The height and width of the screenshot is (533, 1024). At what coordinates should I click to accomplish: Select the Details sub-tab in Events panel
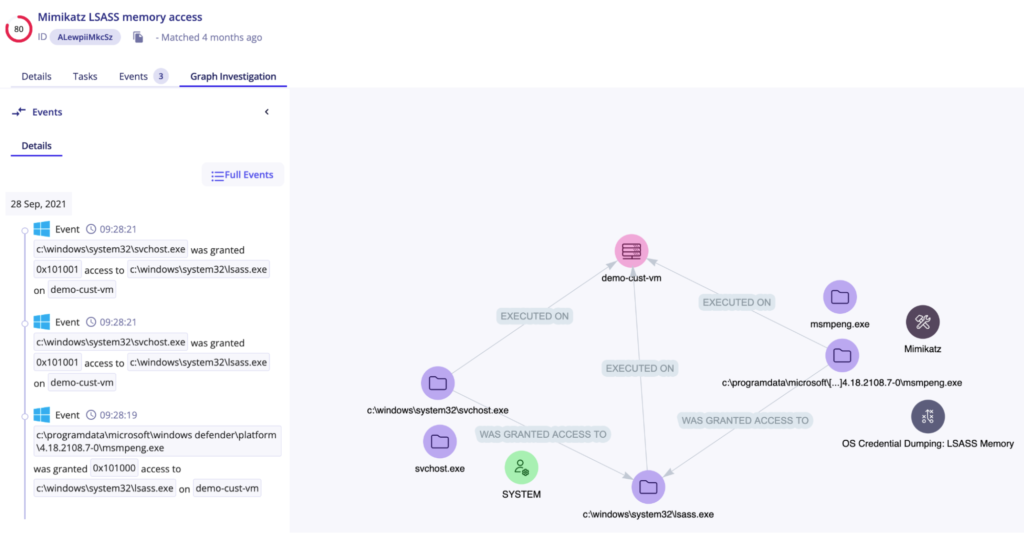pos(37,146)
